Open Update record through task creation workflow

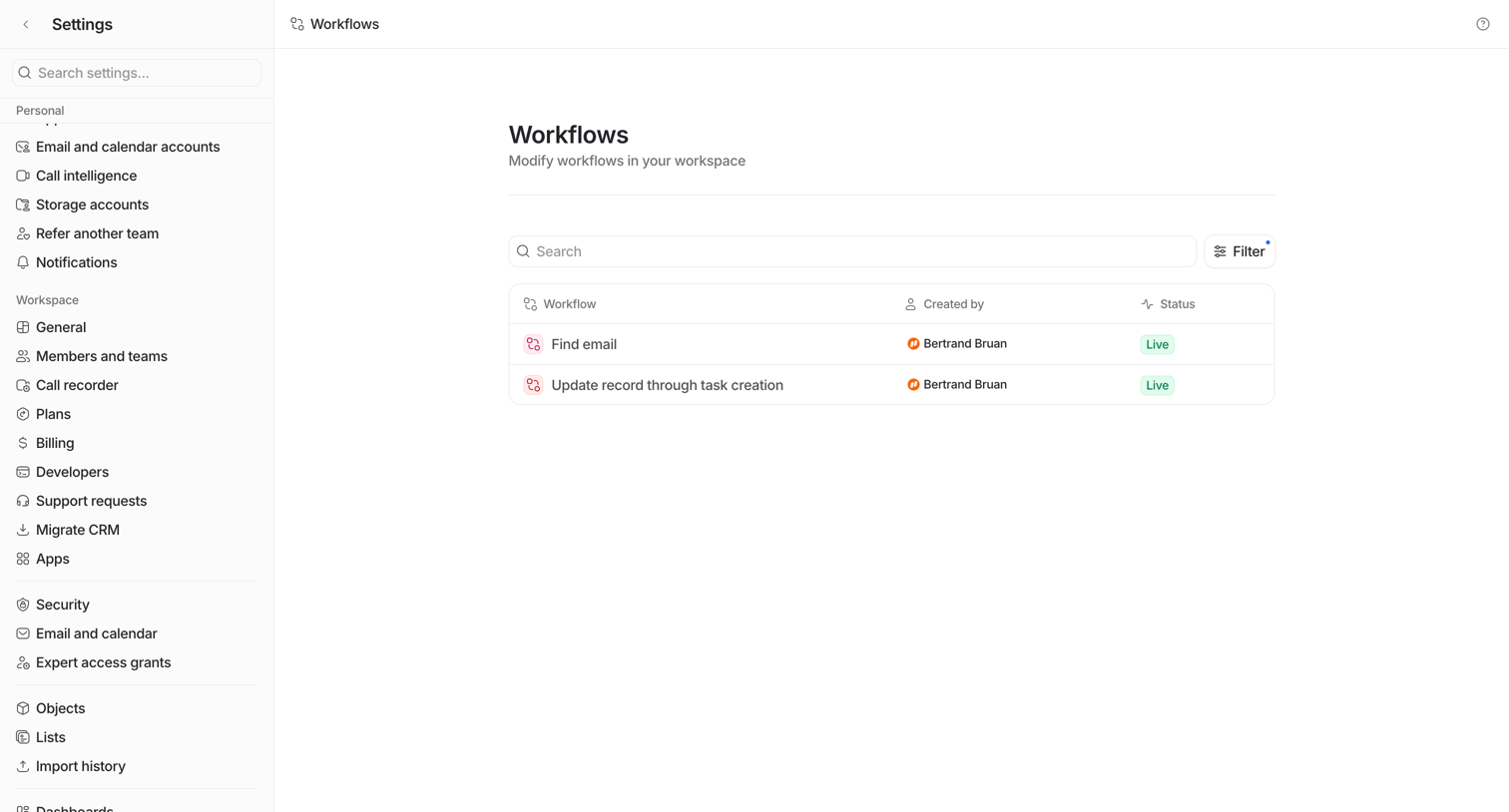pyautogui.click(x=667, y=385)
